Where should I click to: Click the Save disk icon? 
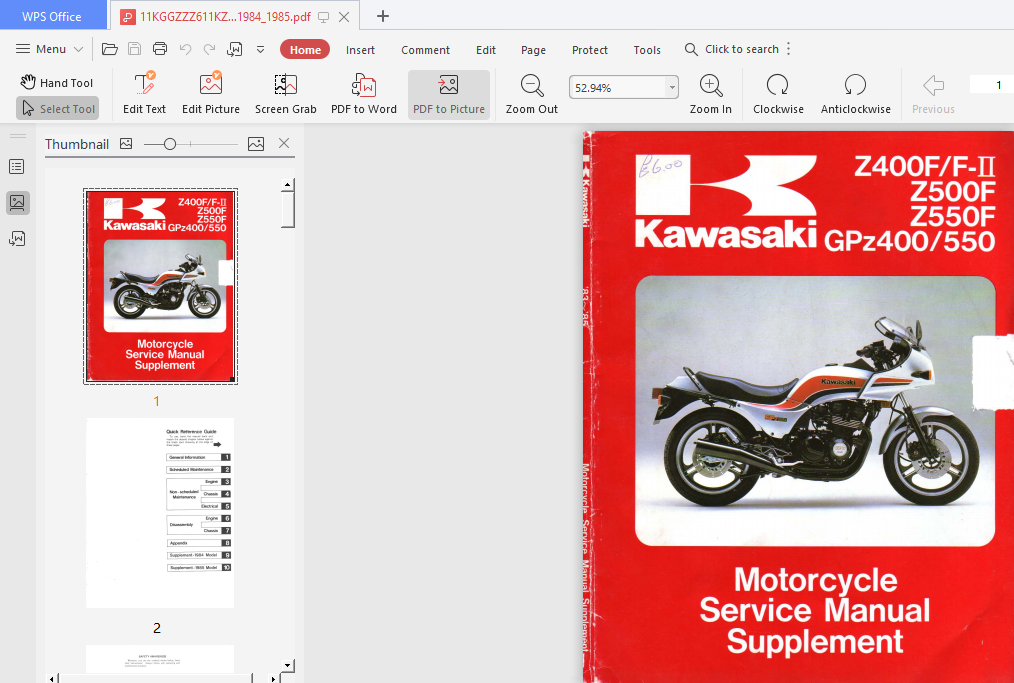(135, 49)
